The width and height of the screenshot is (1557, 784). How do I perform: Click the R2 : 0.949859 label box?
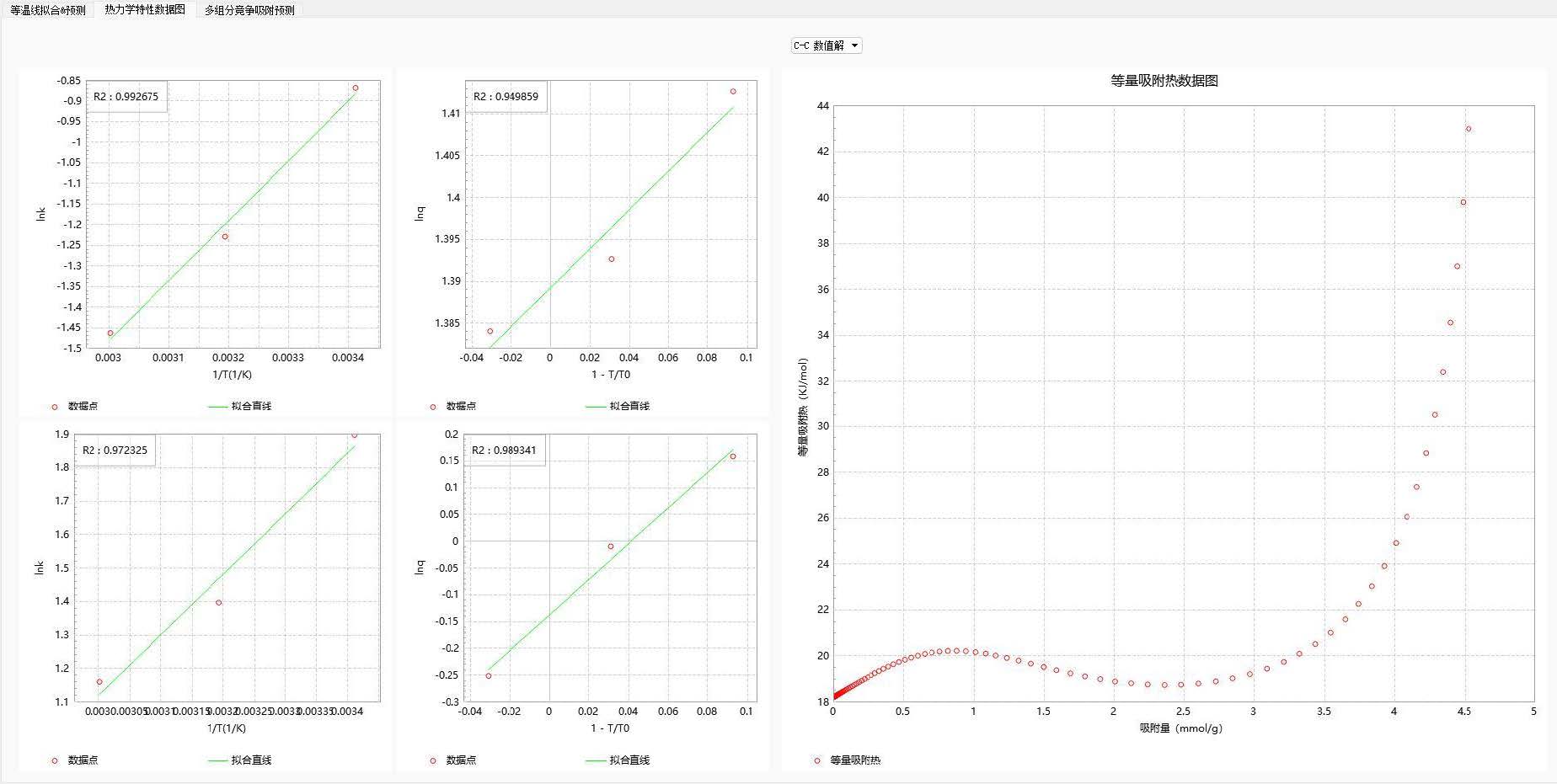point(506,97)
